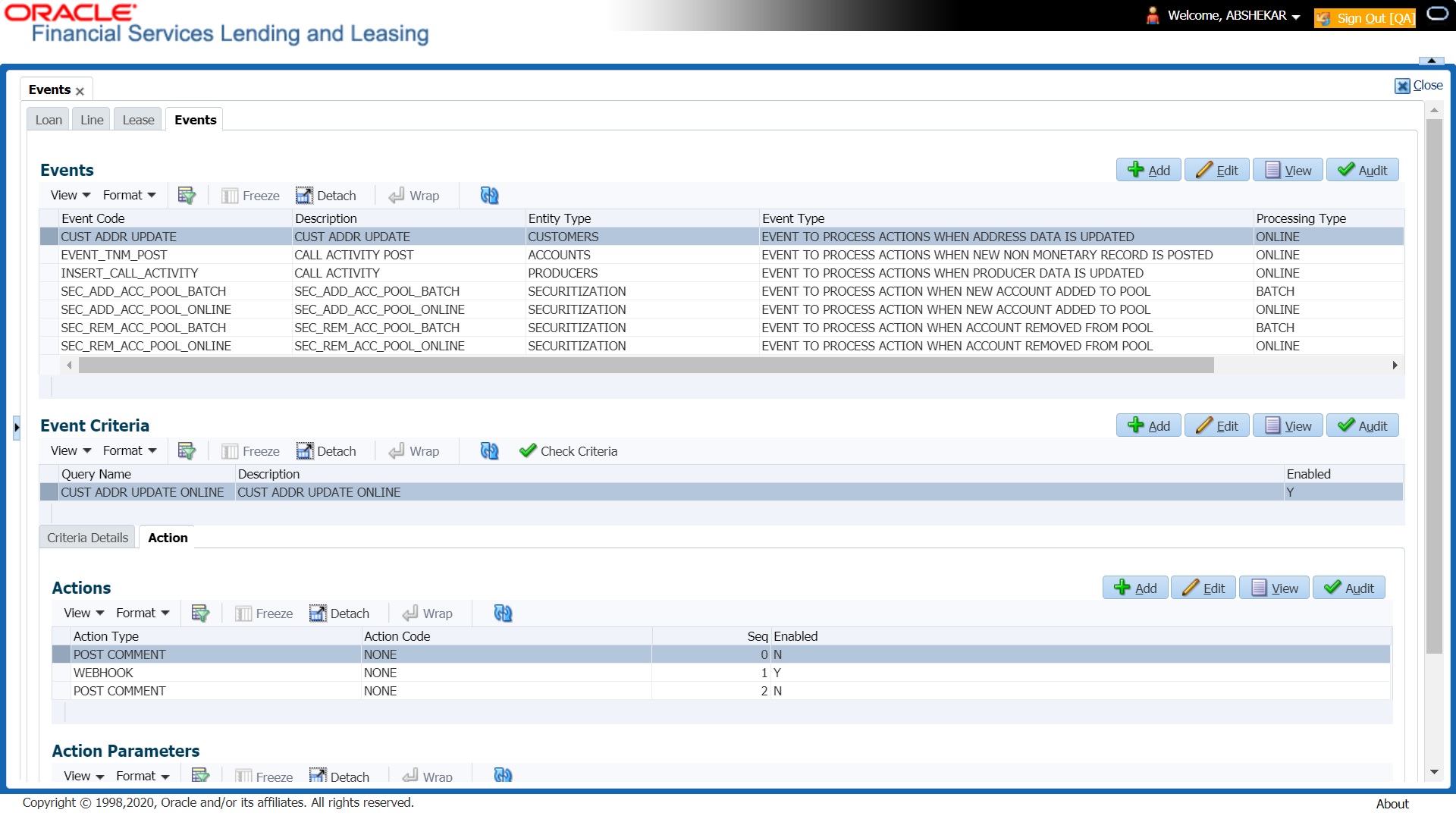Click Add button in Events section
Image resolution: width=1456 pixels, height=819 pixels.
(x=1148, y=171)
